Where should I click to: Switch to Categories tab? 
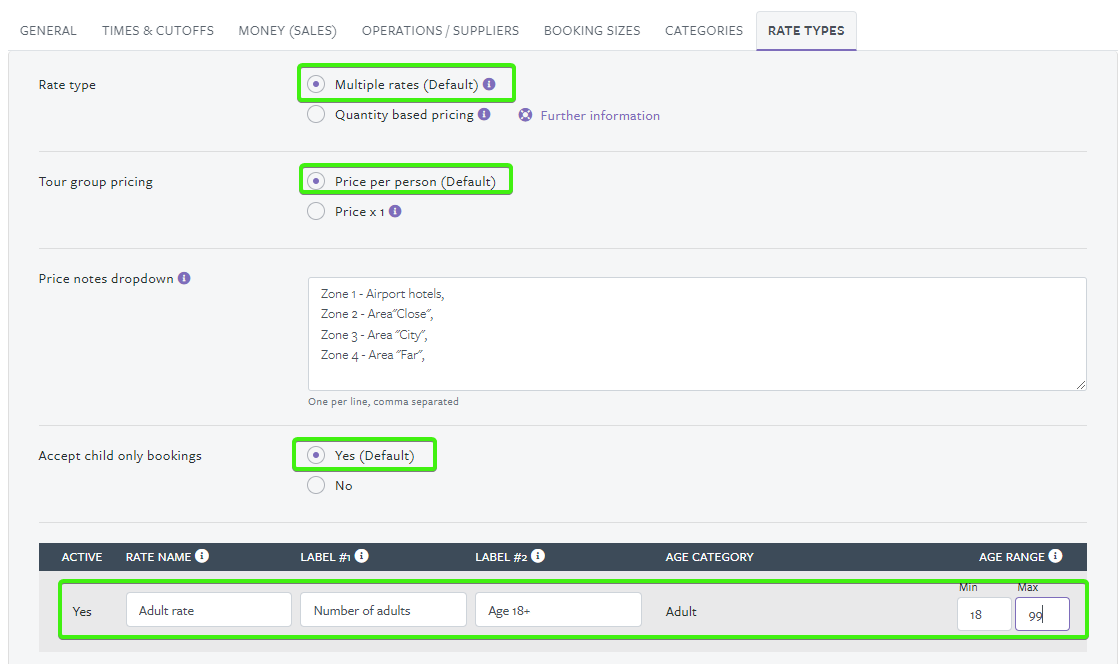click(x=704, y=31)
